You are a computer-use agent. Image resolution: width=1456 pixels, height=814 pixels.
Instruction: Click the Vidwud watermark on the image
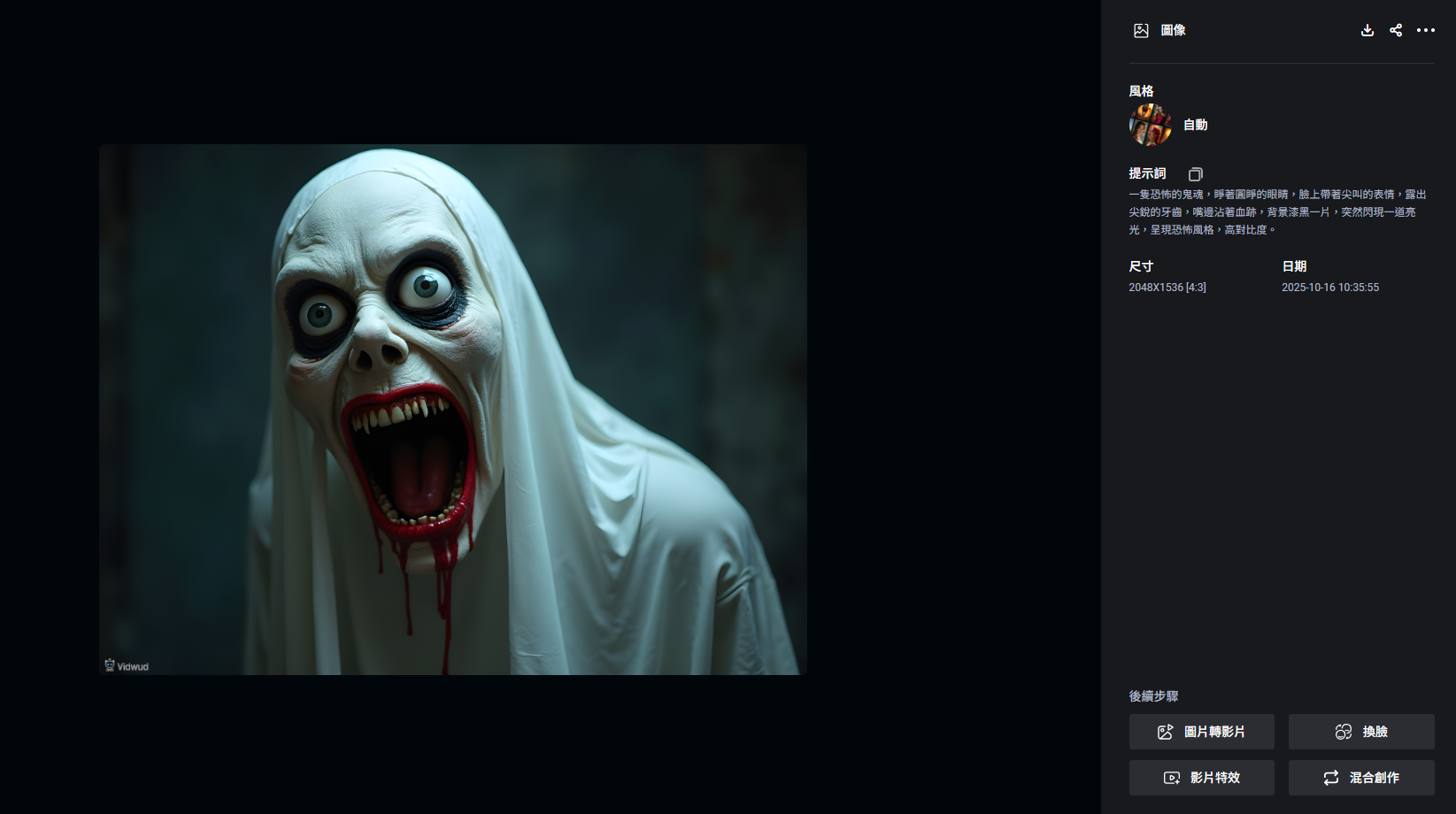pyautogui.click(x=127, y=665)
